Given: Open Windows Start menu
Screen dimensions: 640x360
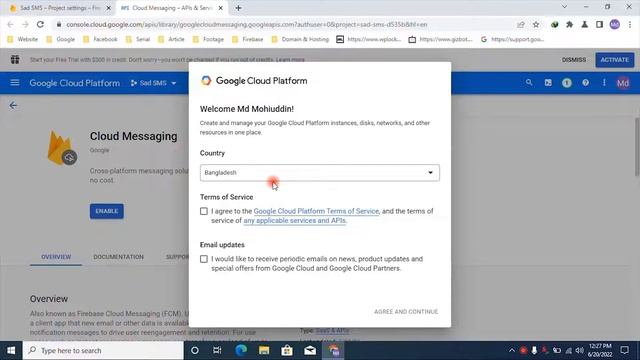Looking at the screenshot, I should [x=11, y=350].
